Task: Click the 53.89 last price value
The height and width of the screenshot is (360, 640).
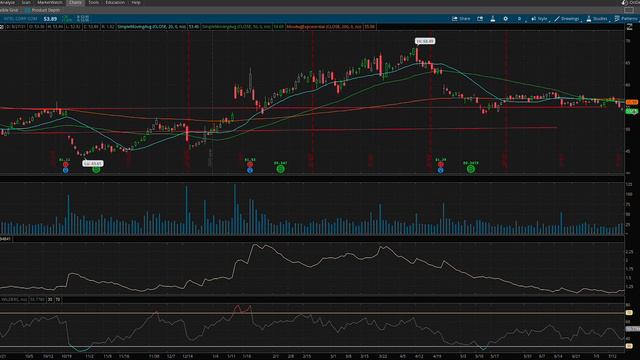Action: click(50, 19)
